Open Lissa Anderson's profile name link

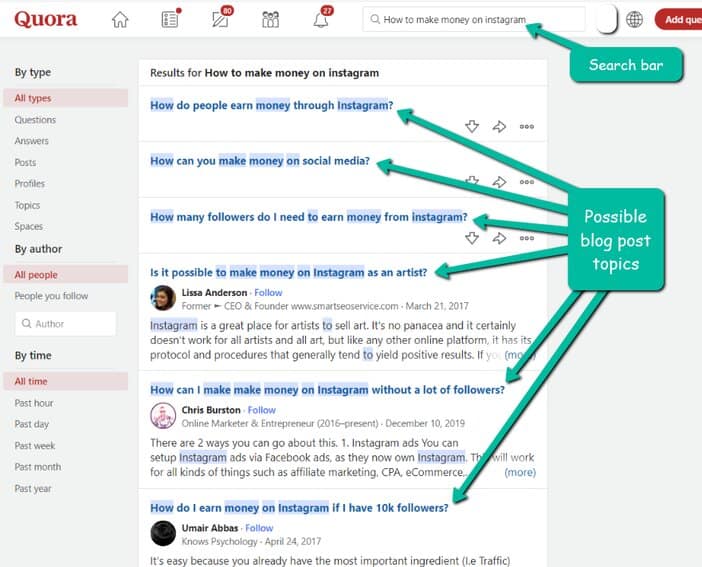214,292
